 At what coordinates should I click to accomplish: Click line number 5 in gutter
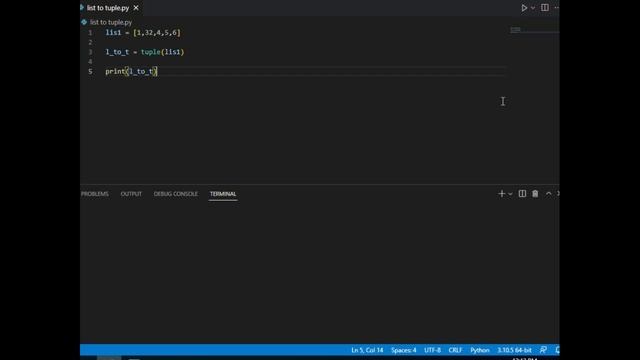click(90, 71)
